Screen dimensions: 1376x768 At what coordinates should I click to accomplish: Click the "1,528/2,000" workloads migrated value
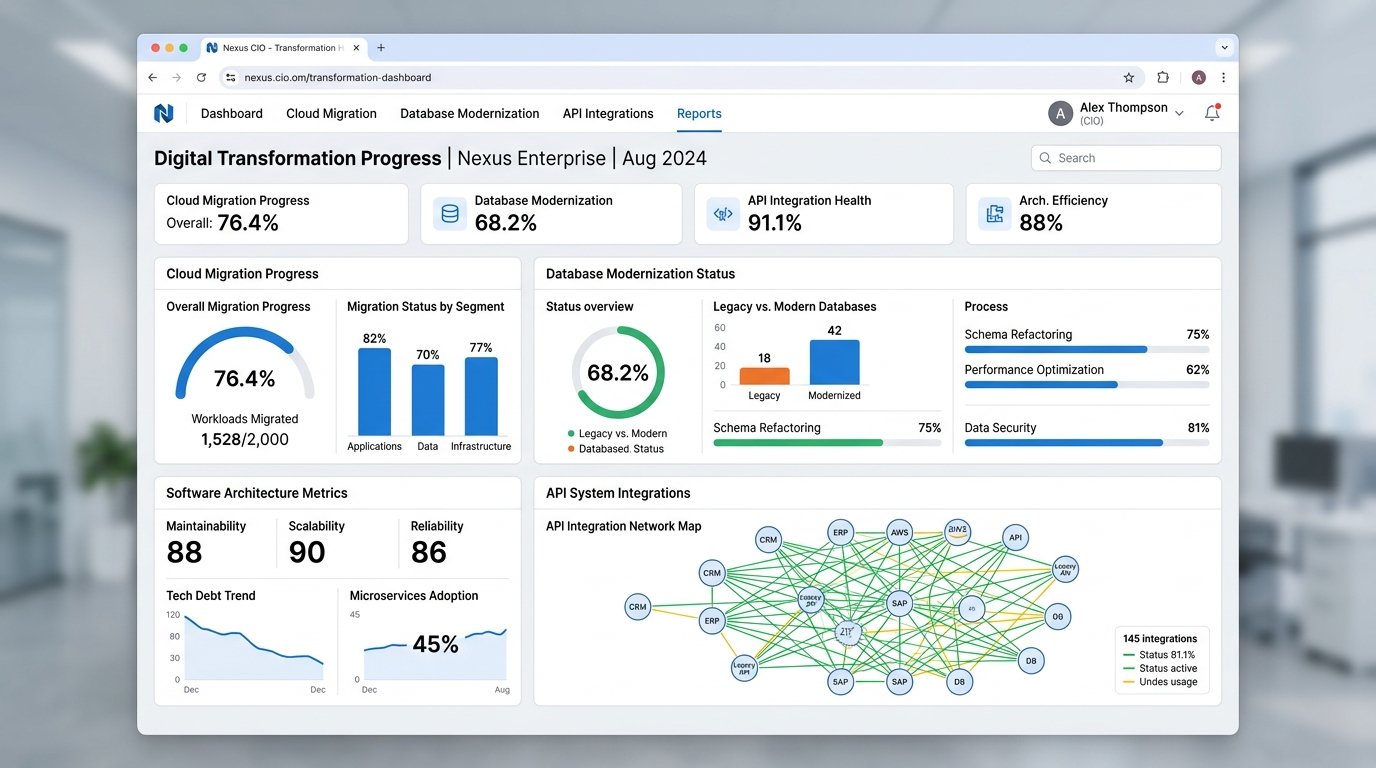click(245, 439)
